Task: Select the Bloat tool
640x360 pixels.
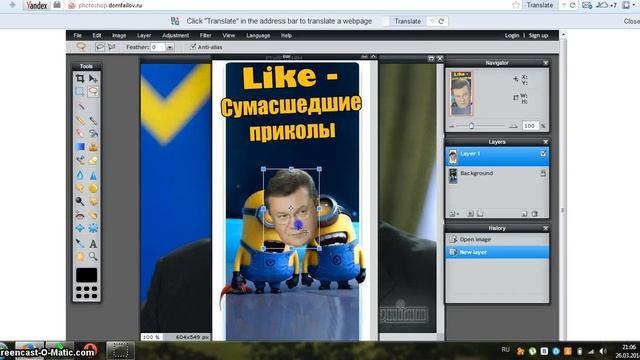Action: tap(80, 229)
